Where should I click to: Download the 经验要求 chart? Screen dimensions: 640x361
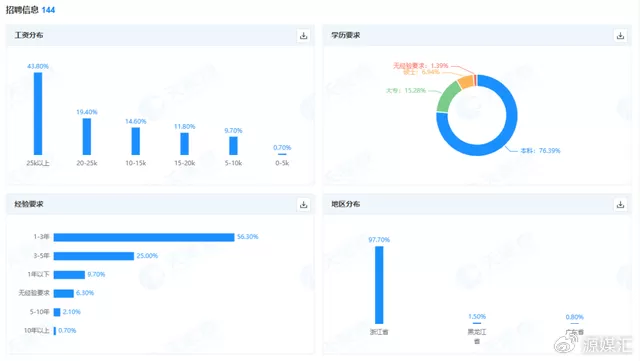pos(303,205)
